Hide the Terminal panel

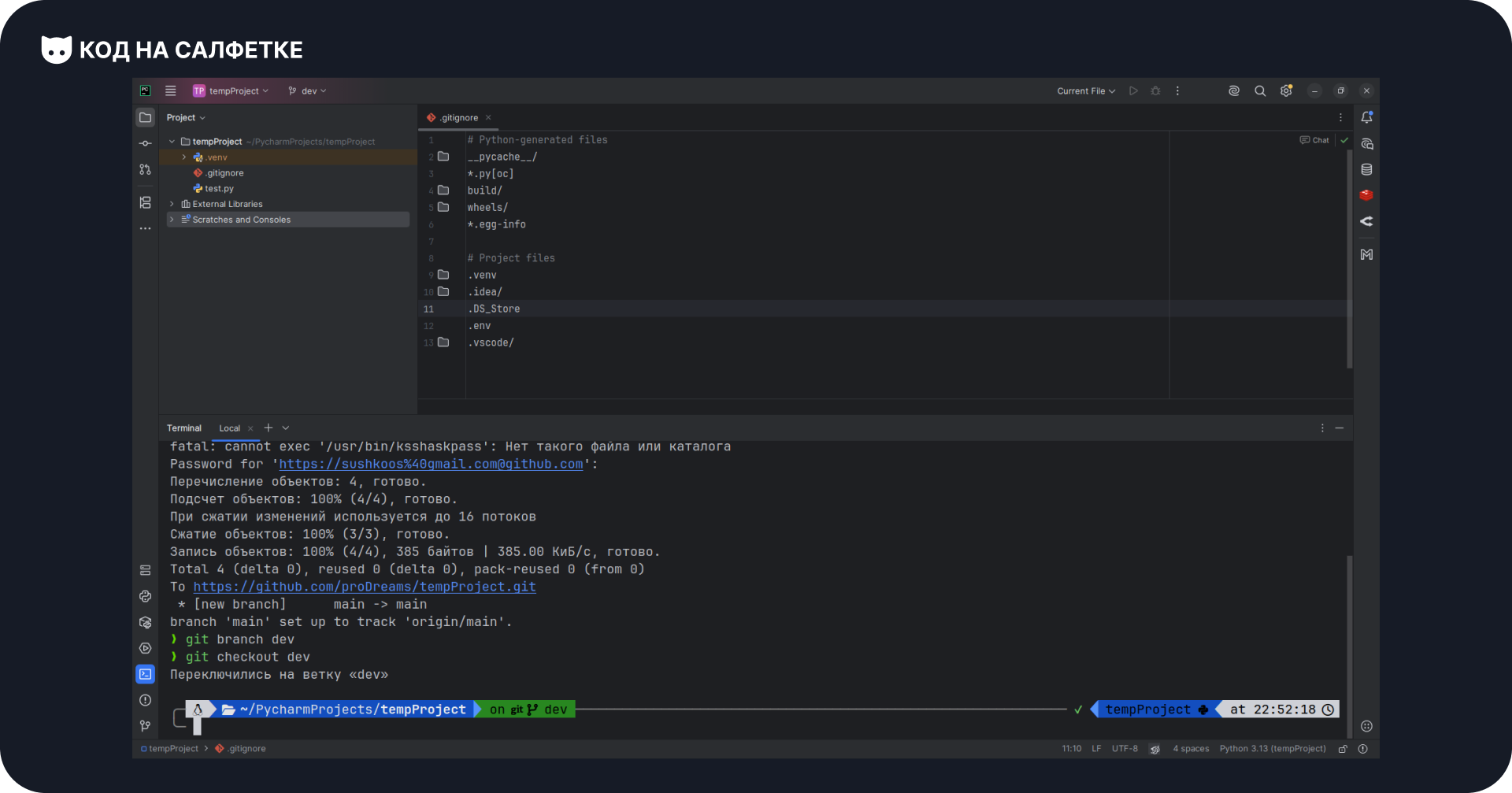point(1340,428)
